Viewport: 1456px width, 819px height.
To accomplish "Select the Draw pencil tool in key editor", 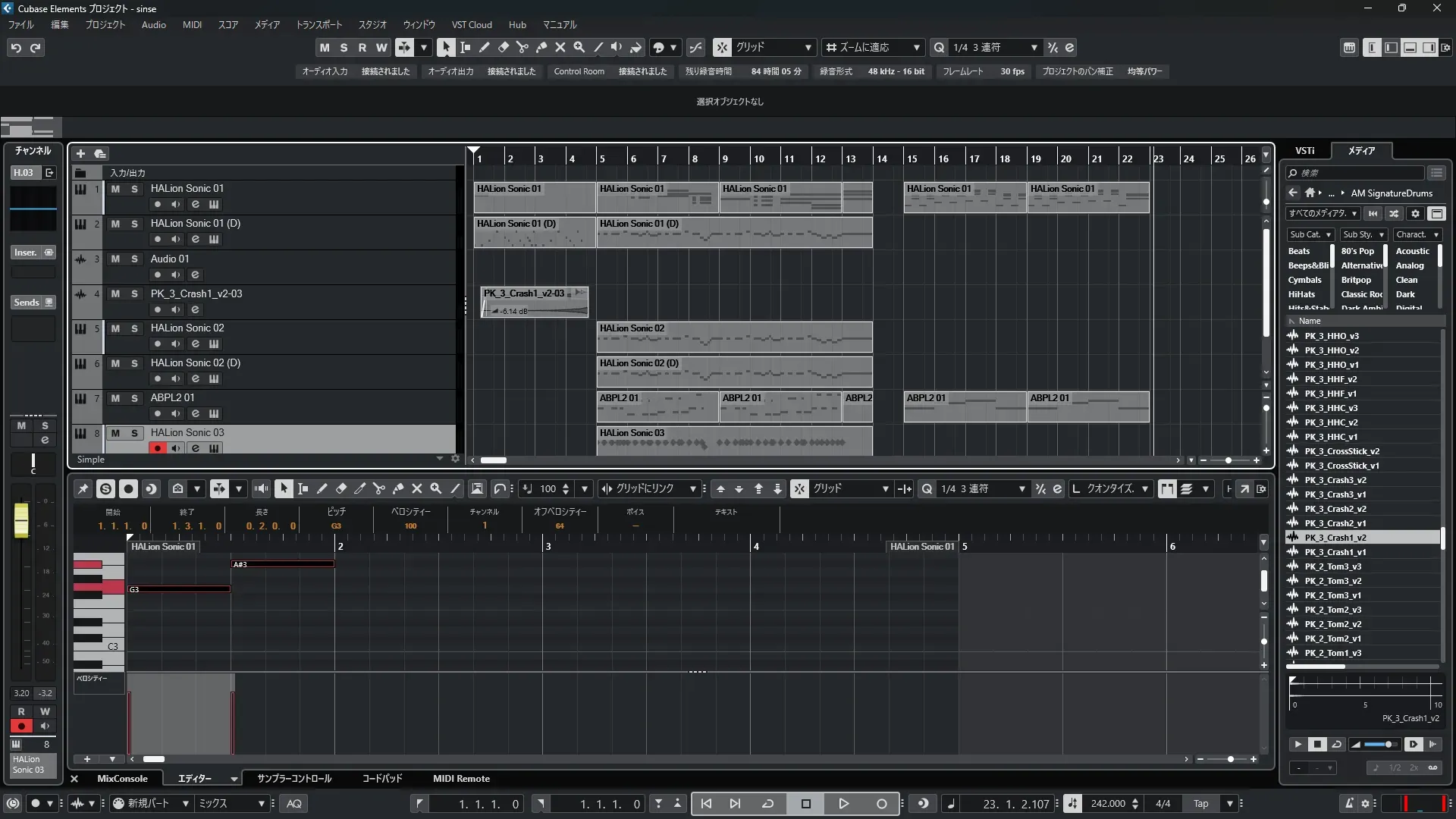I will pyautogui.click(x=322, y=489).
